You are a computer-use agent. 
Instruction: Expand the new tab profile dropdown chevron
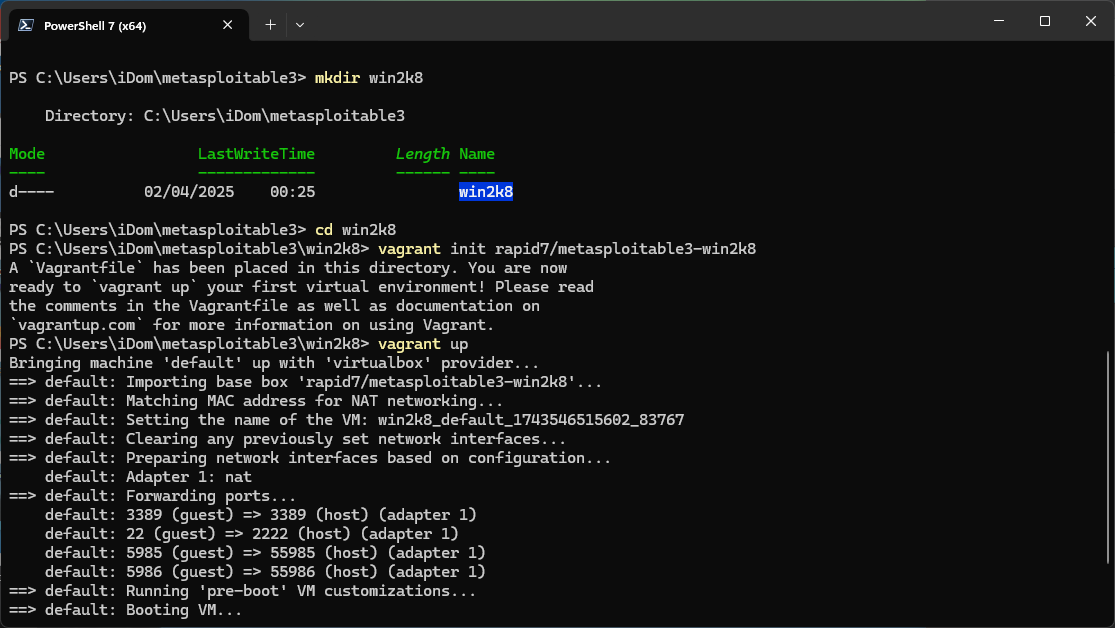(300, 25)
